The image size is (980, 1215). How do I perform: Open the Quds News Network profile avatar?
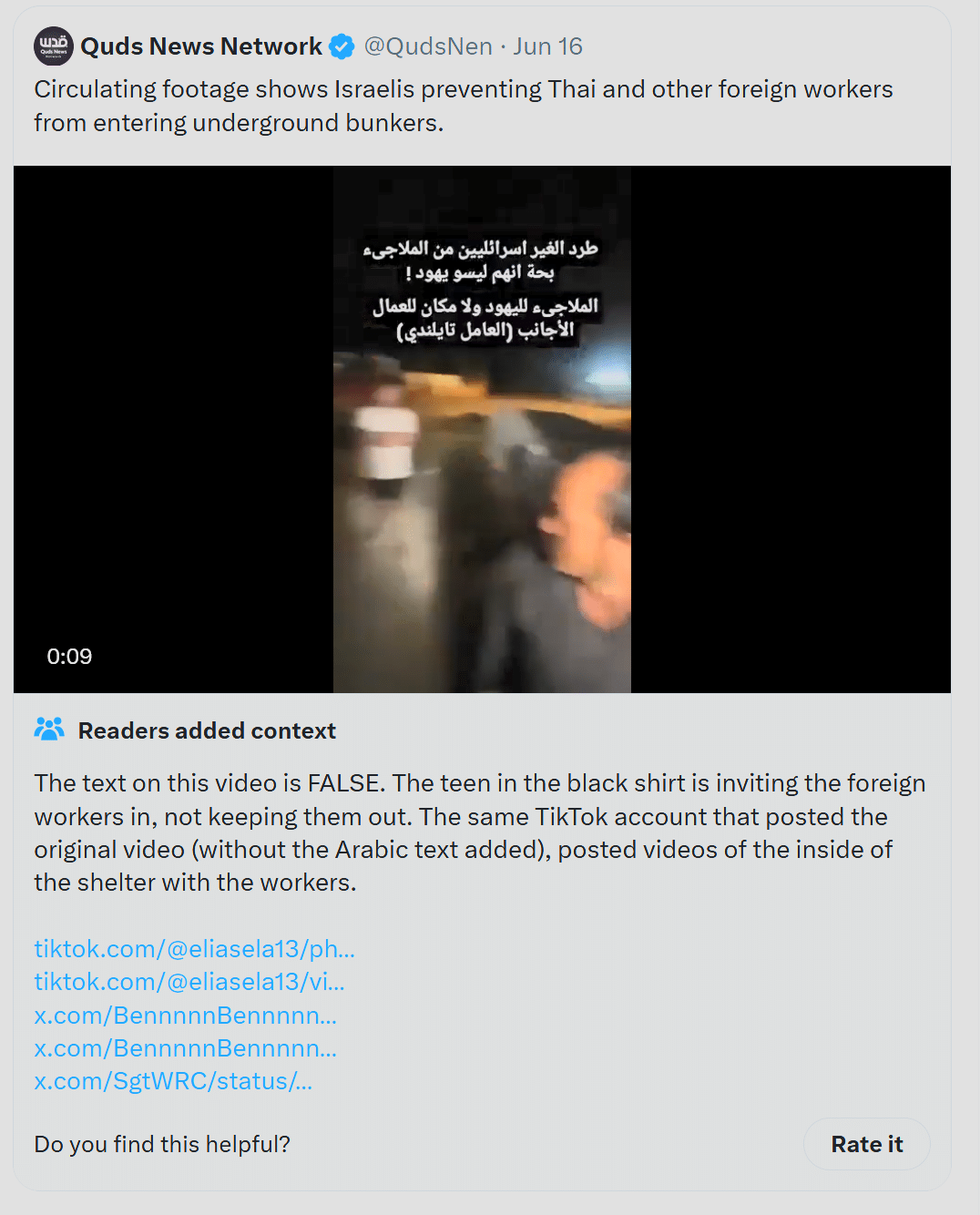(x=54, y=46)
